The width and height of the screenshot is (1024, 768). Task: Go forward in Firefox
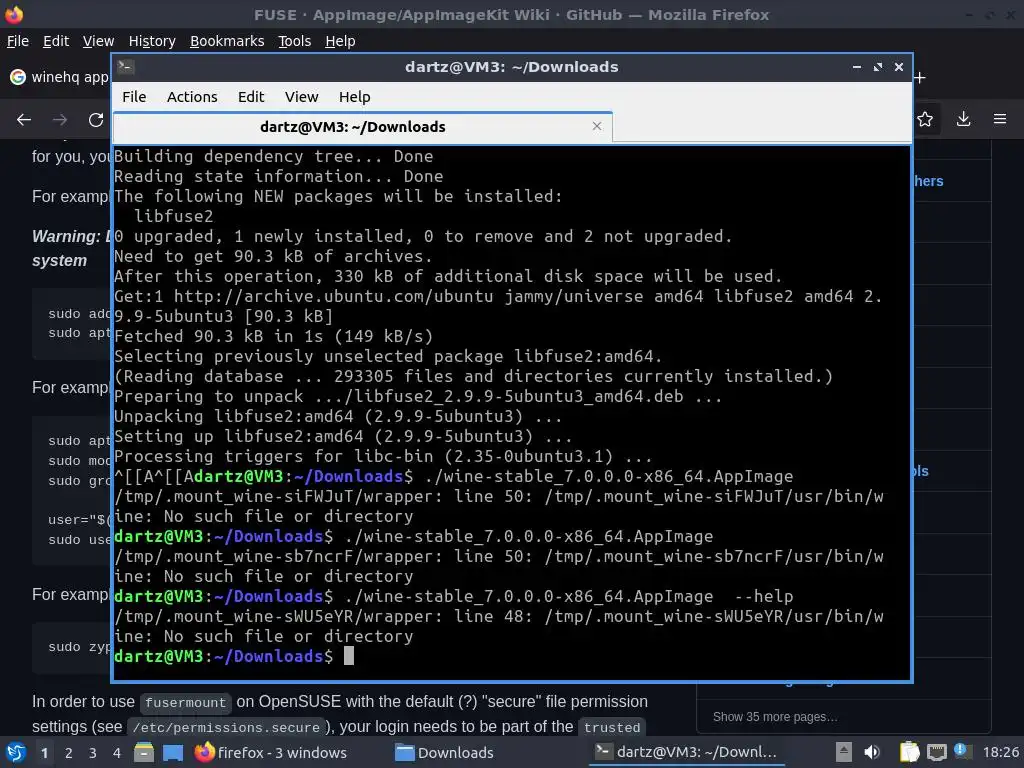pos(60,120)
